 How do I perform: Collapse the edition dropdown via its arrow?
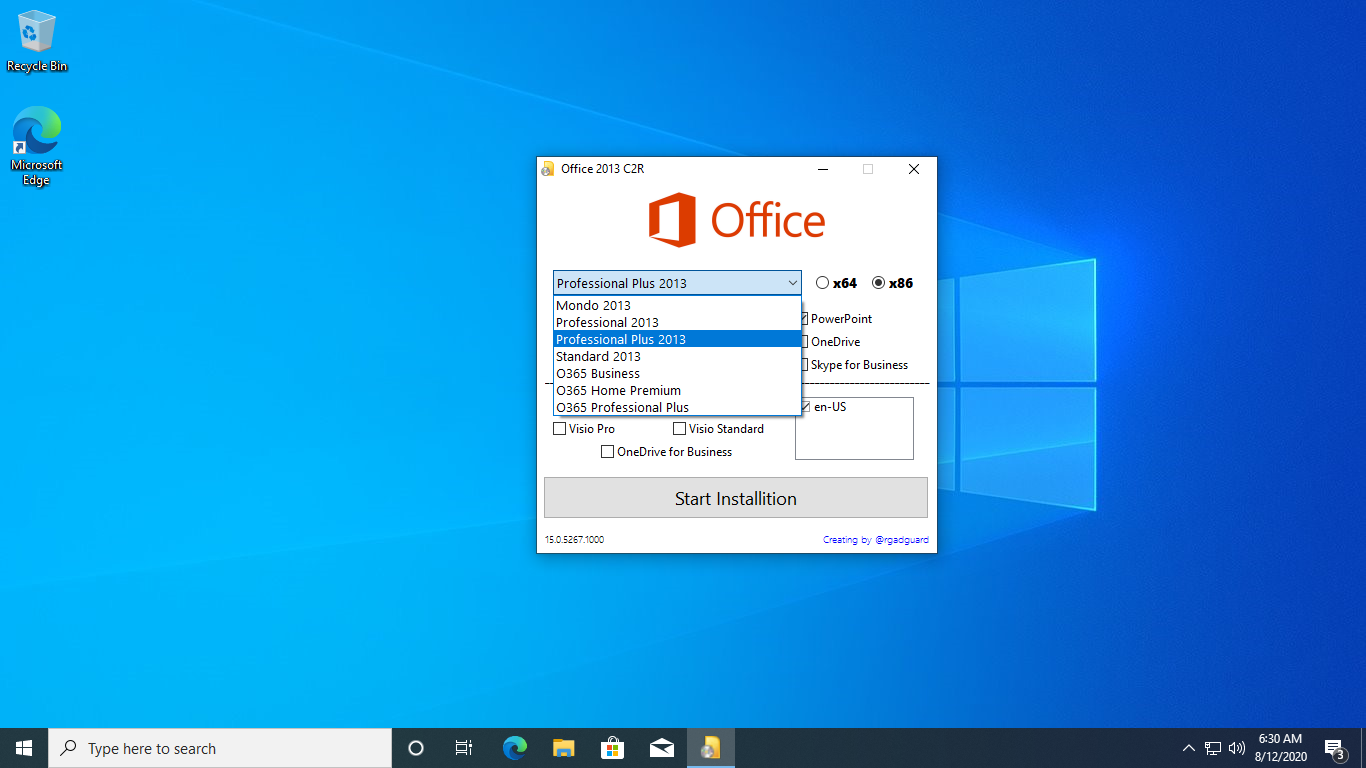point(792,283)
